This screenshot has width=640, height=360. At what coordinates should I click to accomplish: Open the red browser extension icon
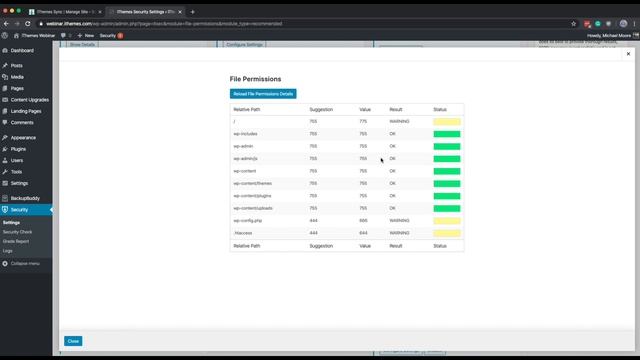[587, 24]
